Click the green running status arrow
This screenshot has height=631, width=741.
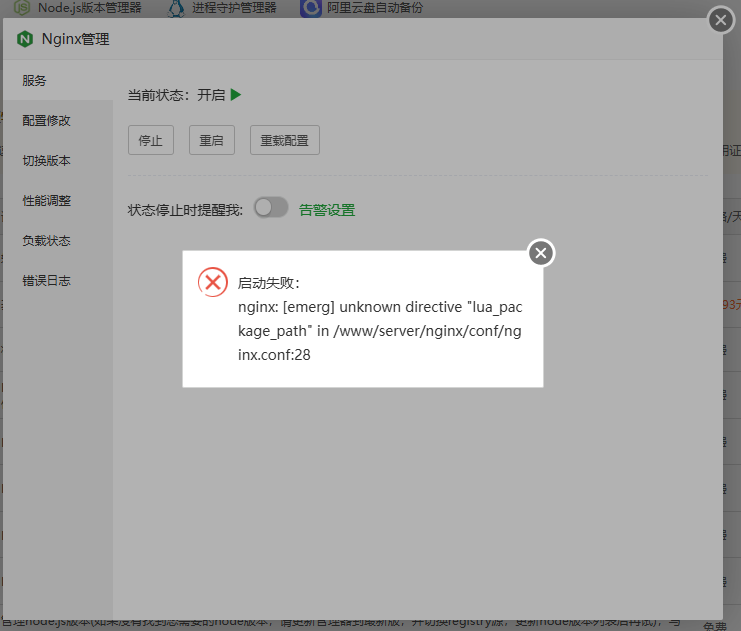click(x=236, y=95)
